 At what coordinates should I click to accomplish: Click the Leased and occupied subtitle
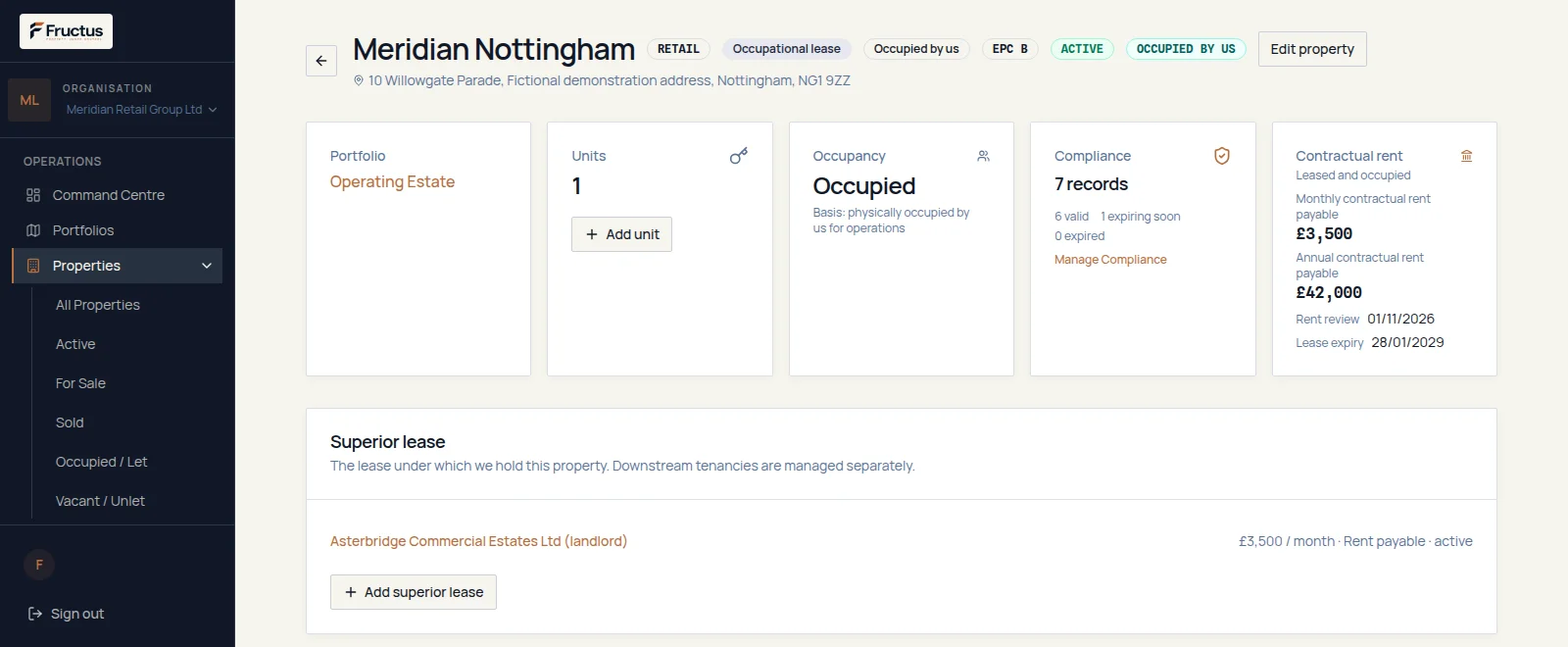1352,175
